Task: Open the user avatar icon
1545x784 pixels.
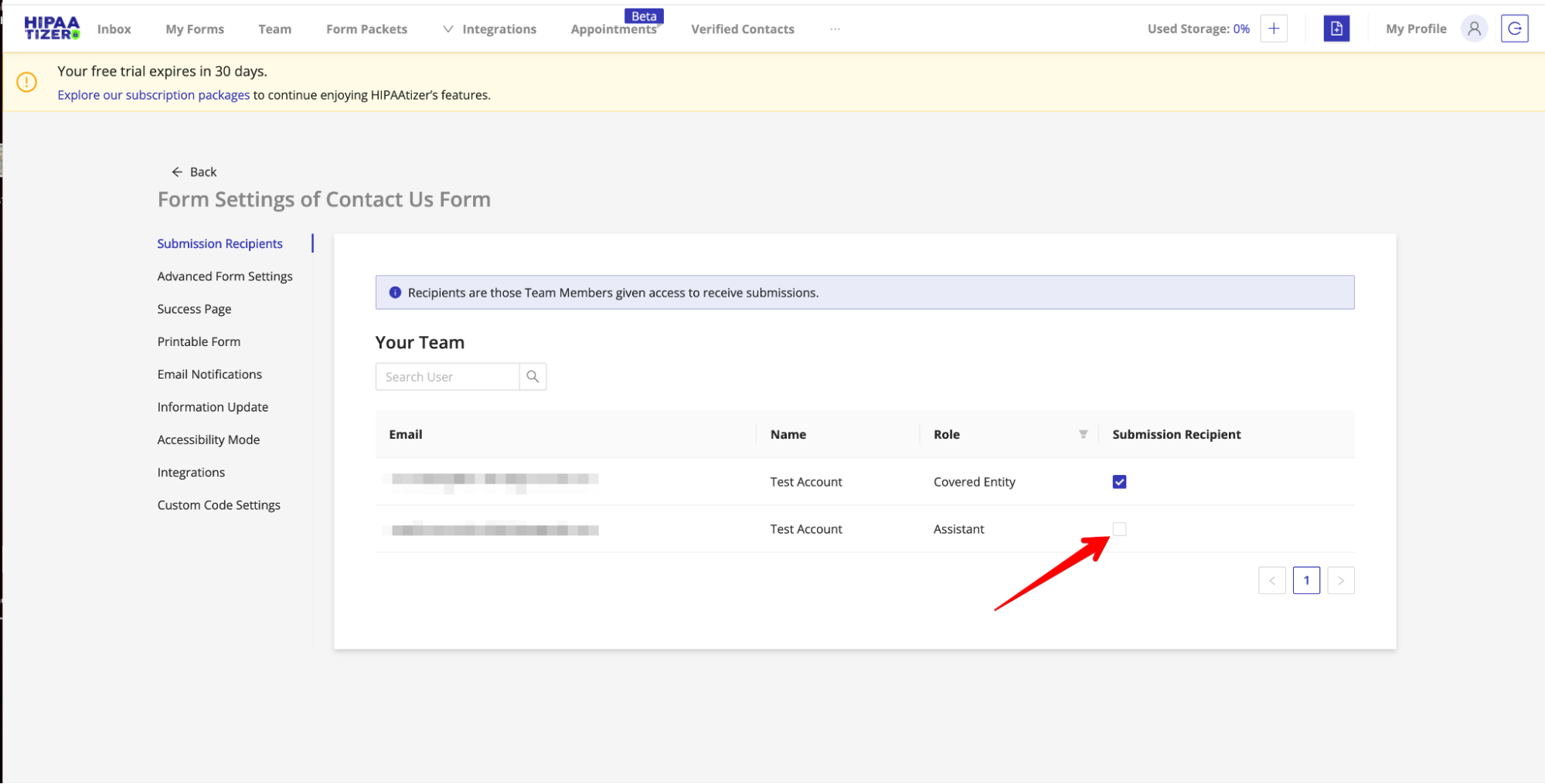Action: [x=1474, y=29]
